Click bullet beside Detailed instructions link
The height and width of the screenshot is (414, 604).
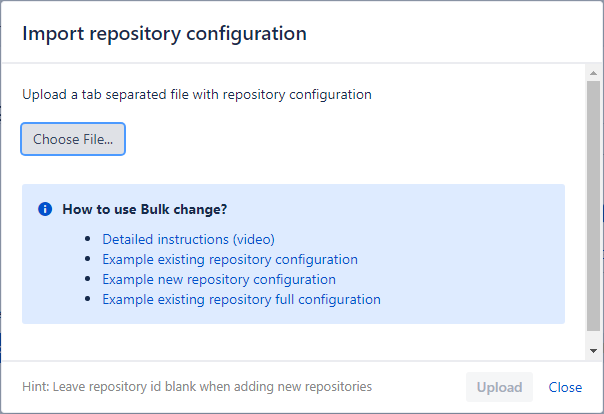coord(88,239)
